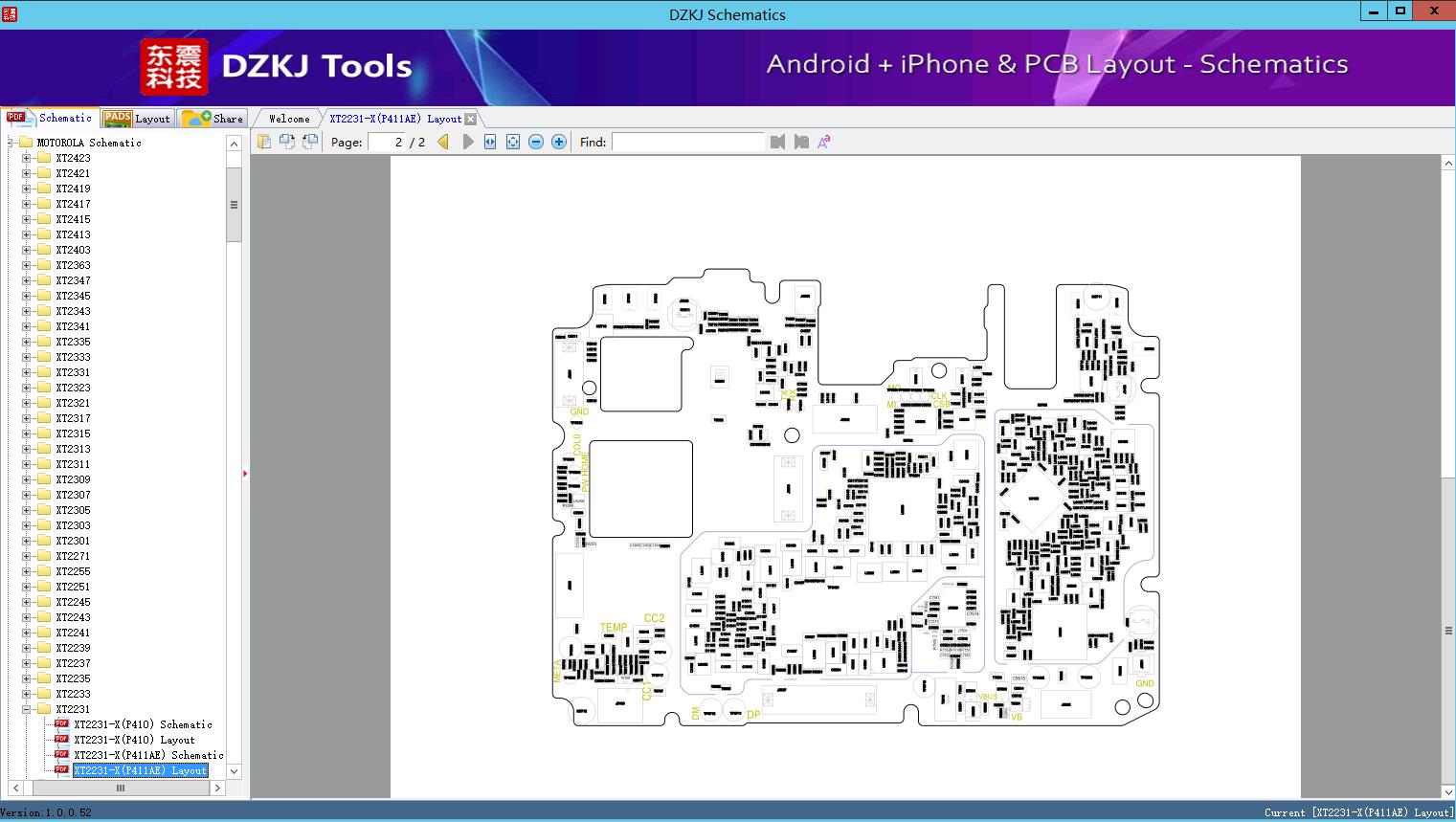This screenshot has width=1456, height=822.
Task: Type a search term in the Find box
Action: coord(687,142)
